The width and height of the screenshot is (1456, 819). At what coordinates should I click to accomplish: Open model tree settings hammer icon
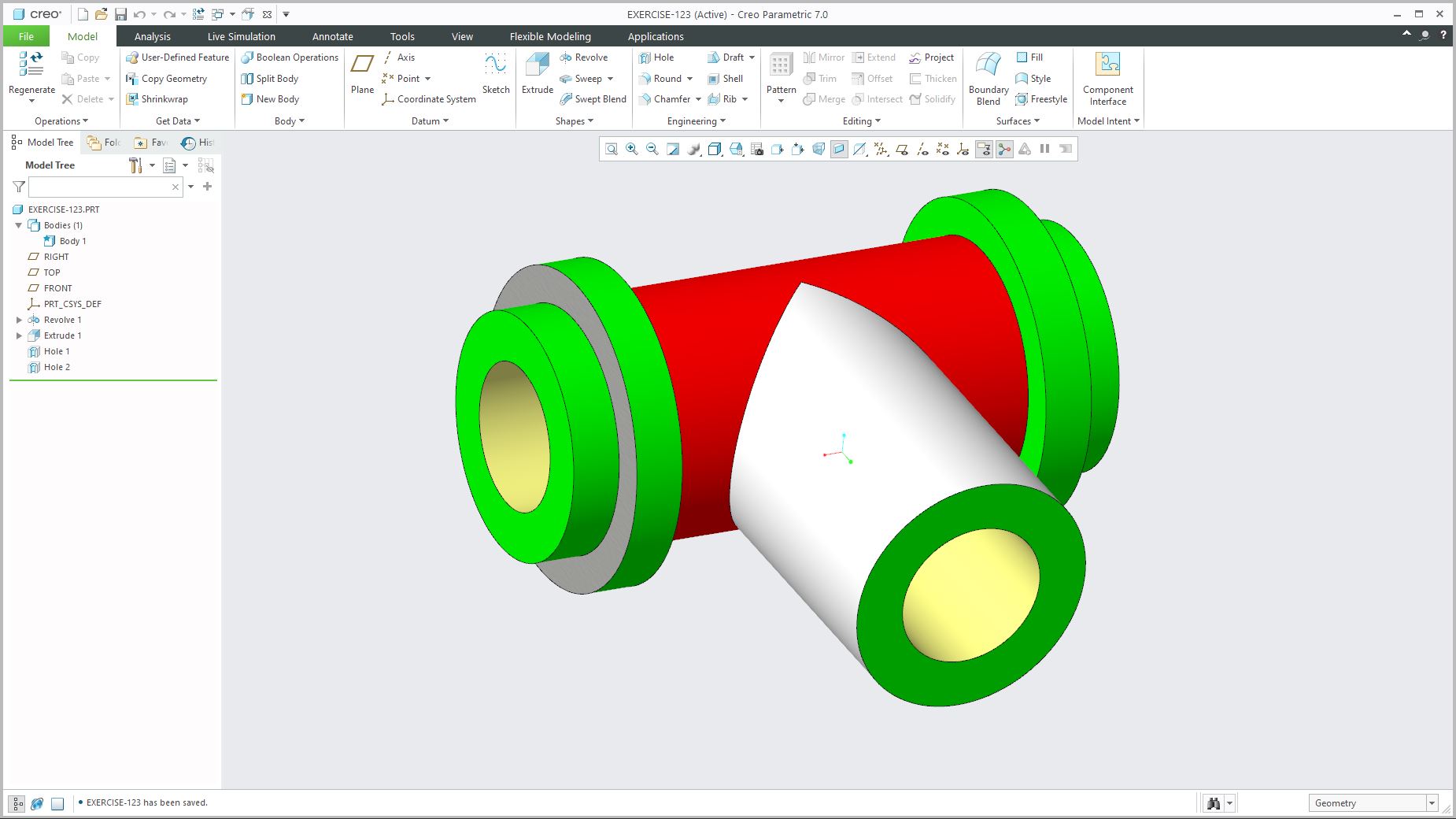coord(135,165)
